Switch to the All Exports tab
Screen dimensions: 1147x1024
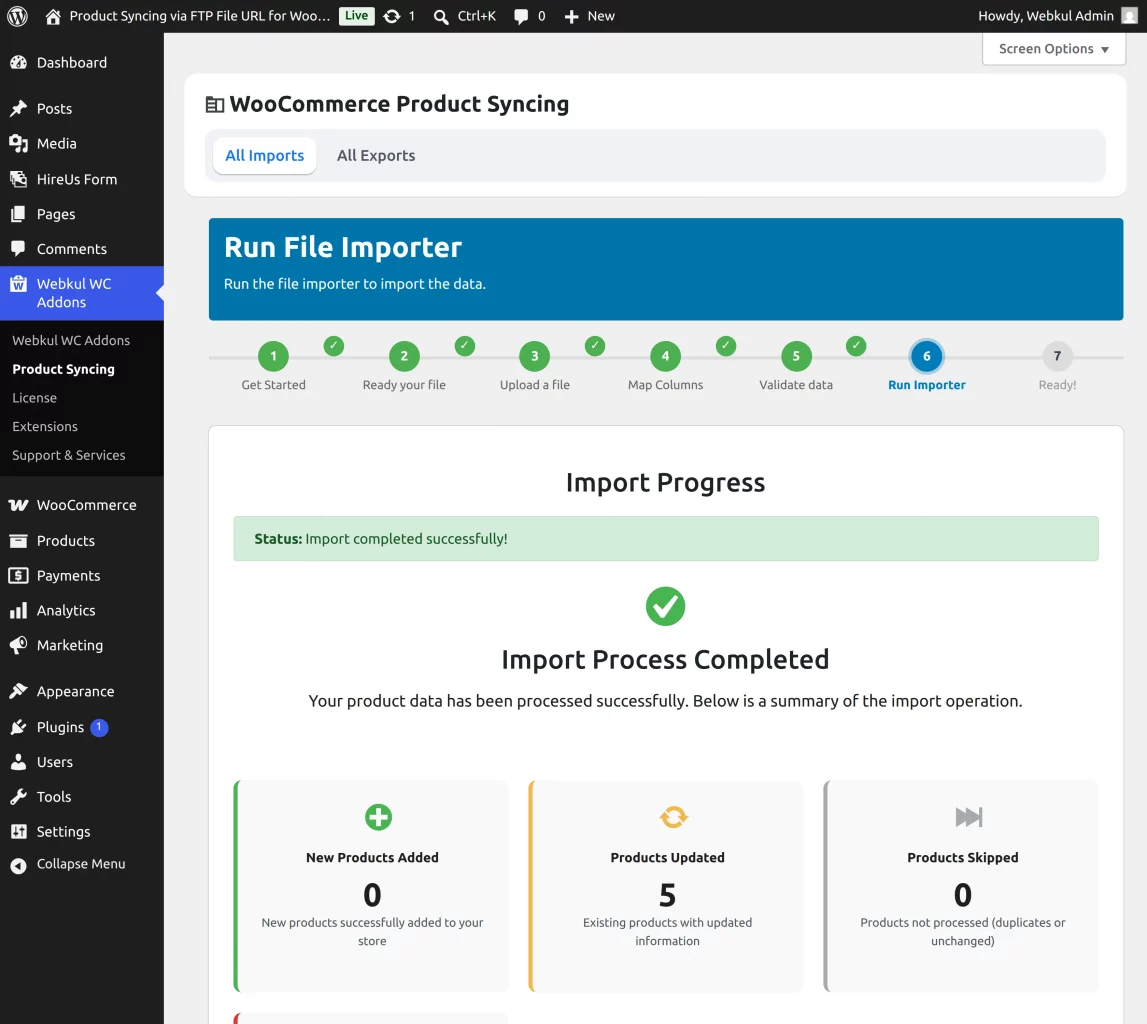pos(376,156)
